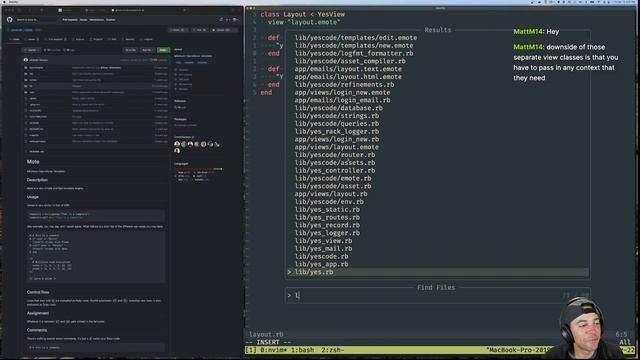Viewport: 640px width, 360px height.
Task: Select lib/yescode/database.rb in results
Action: click(339, 108)
